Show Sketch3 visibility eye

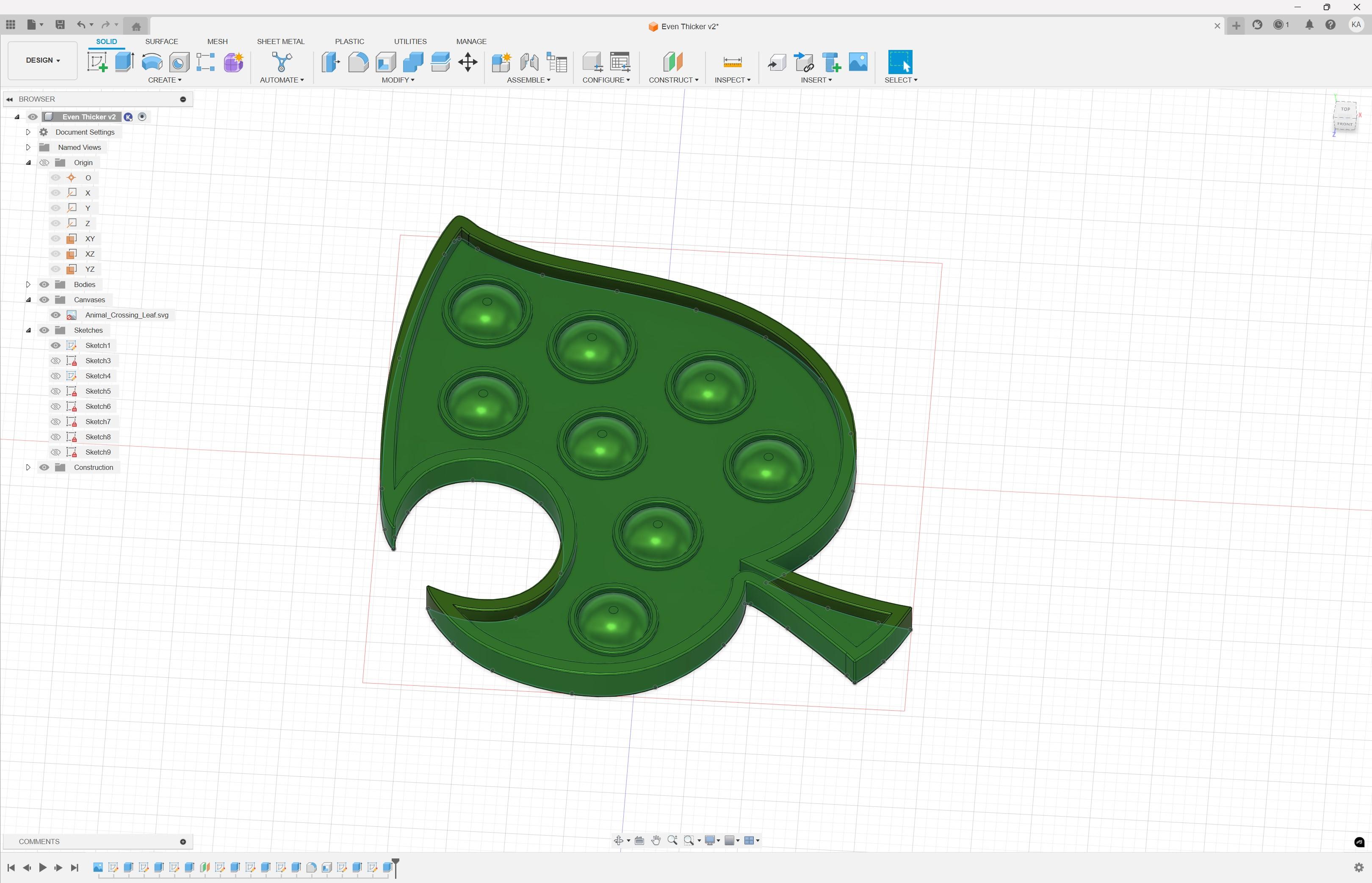(55, 361)
